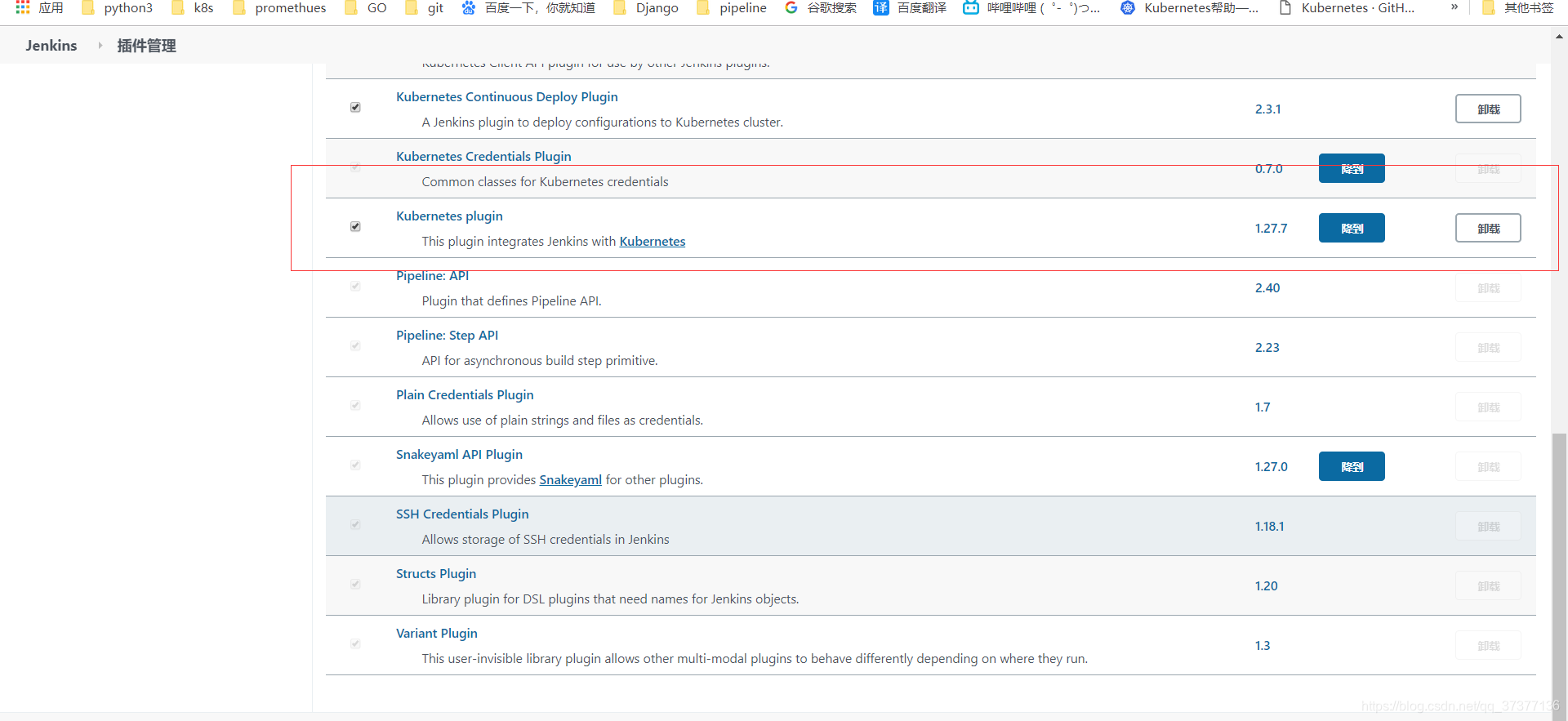Open the SSH Credentials Plugin link
1568x721 pixels.
462,514
